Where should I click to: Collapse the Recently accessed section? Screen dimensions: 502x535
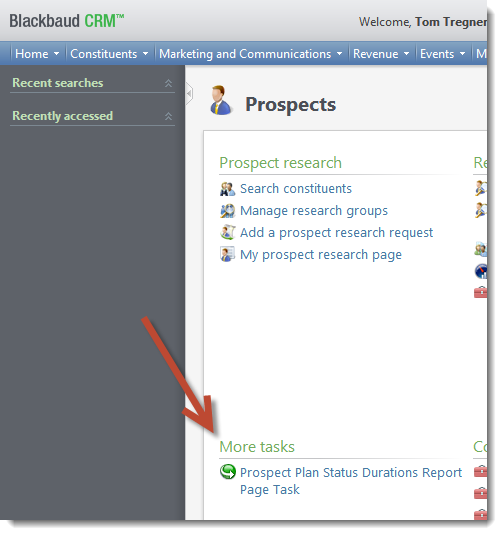pyautogui.click(x=168, y=116)
